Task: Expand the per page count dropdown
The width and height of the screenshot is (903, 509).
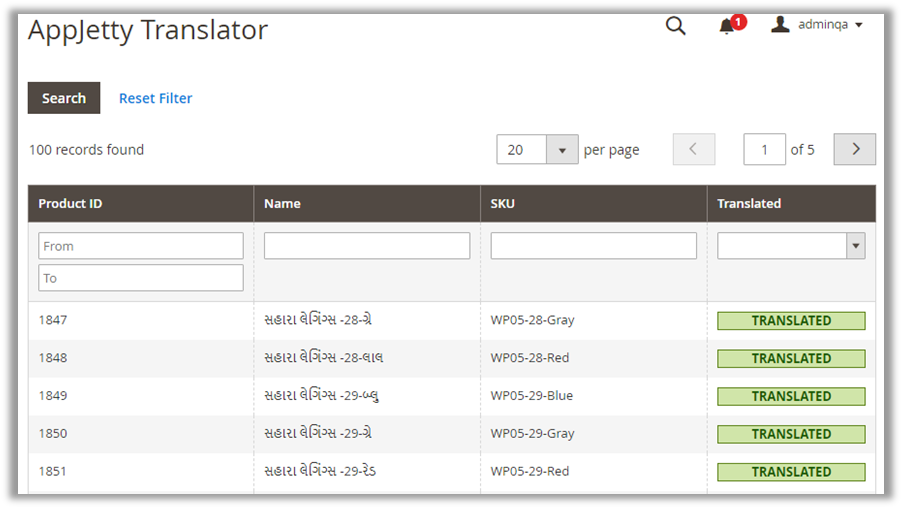Action: click(561, 150)
